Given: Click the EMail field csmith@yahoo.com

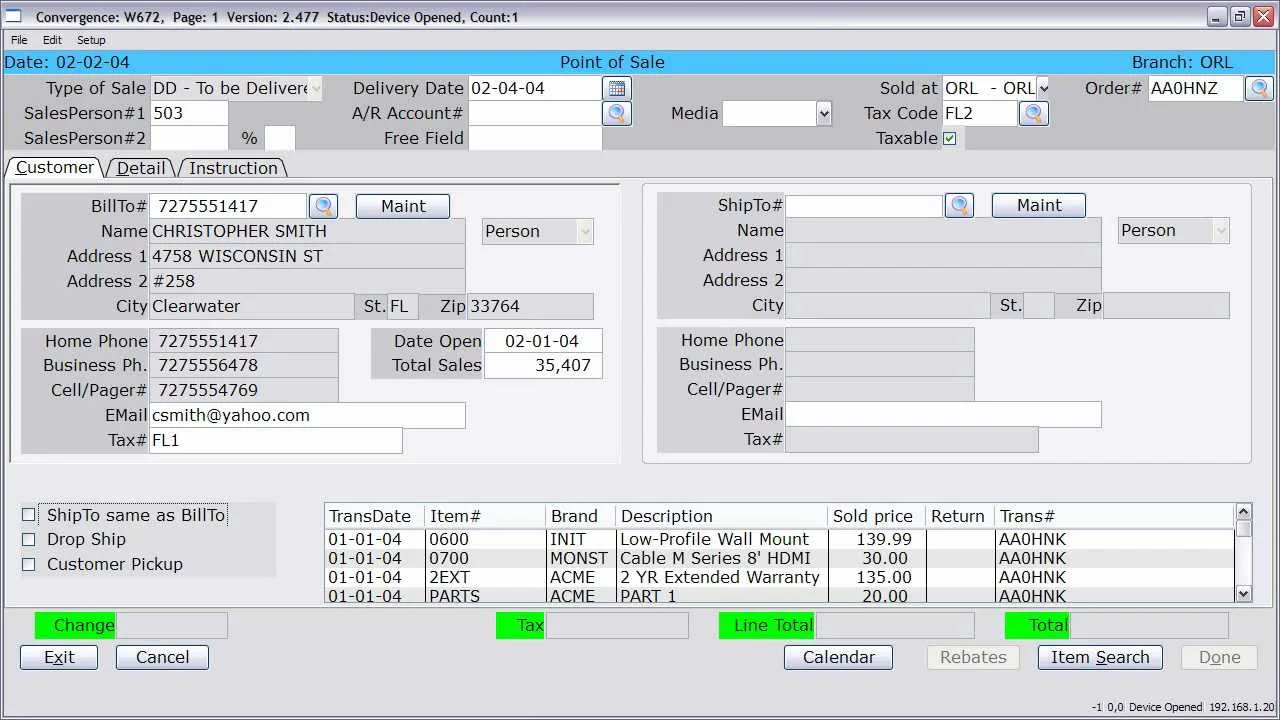Looking at the screenshot, I should tap(307, 415).
